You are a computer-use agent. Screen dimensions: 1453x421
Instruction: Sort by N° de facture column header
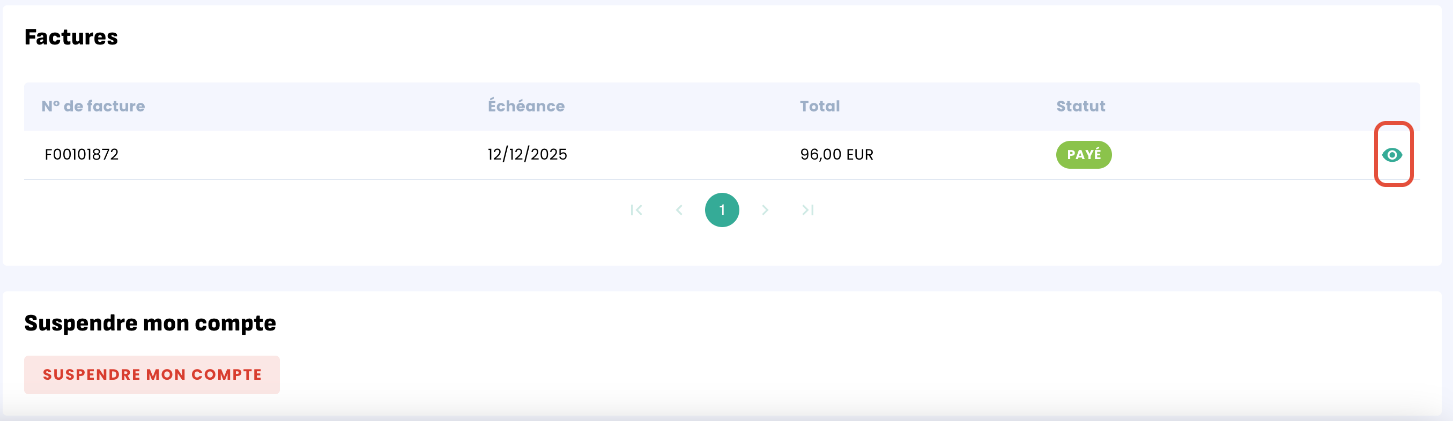[94, 106]
